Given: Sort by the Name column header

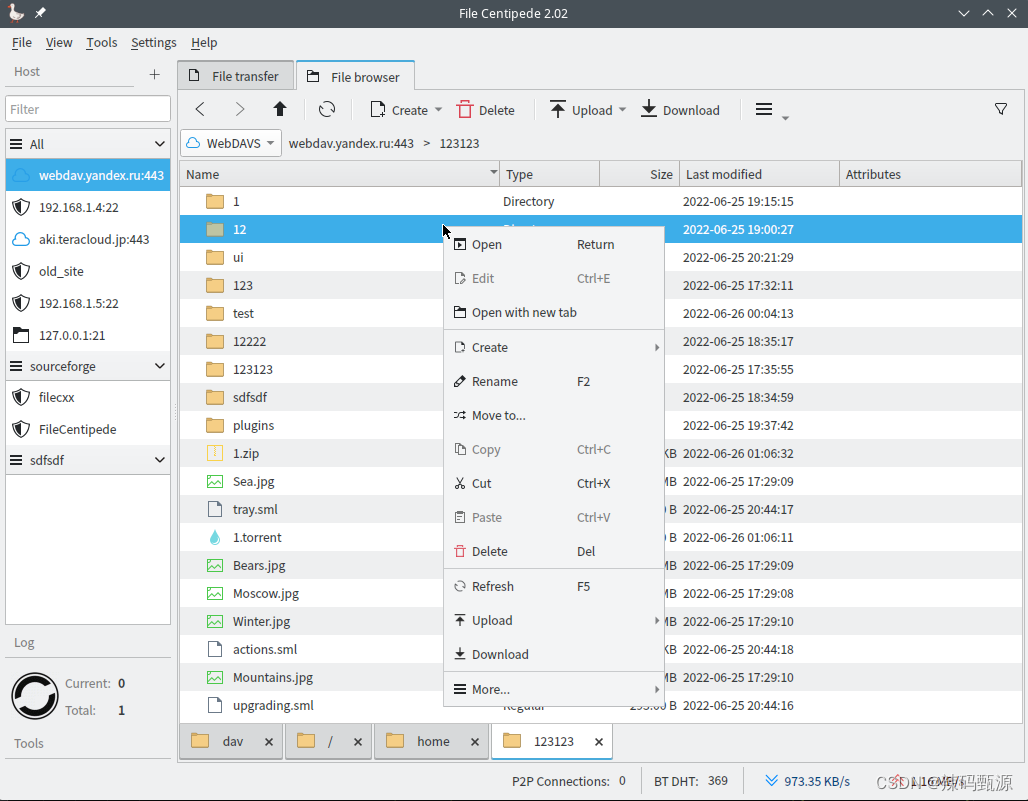Looking at the screenshot, I should click(340, 174).
